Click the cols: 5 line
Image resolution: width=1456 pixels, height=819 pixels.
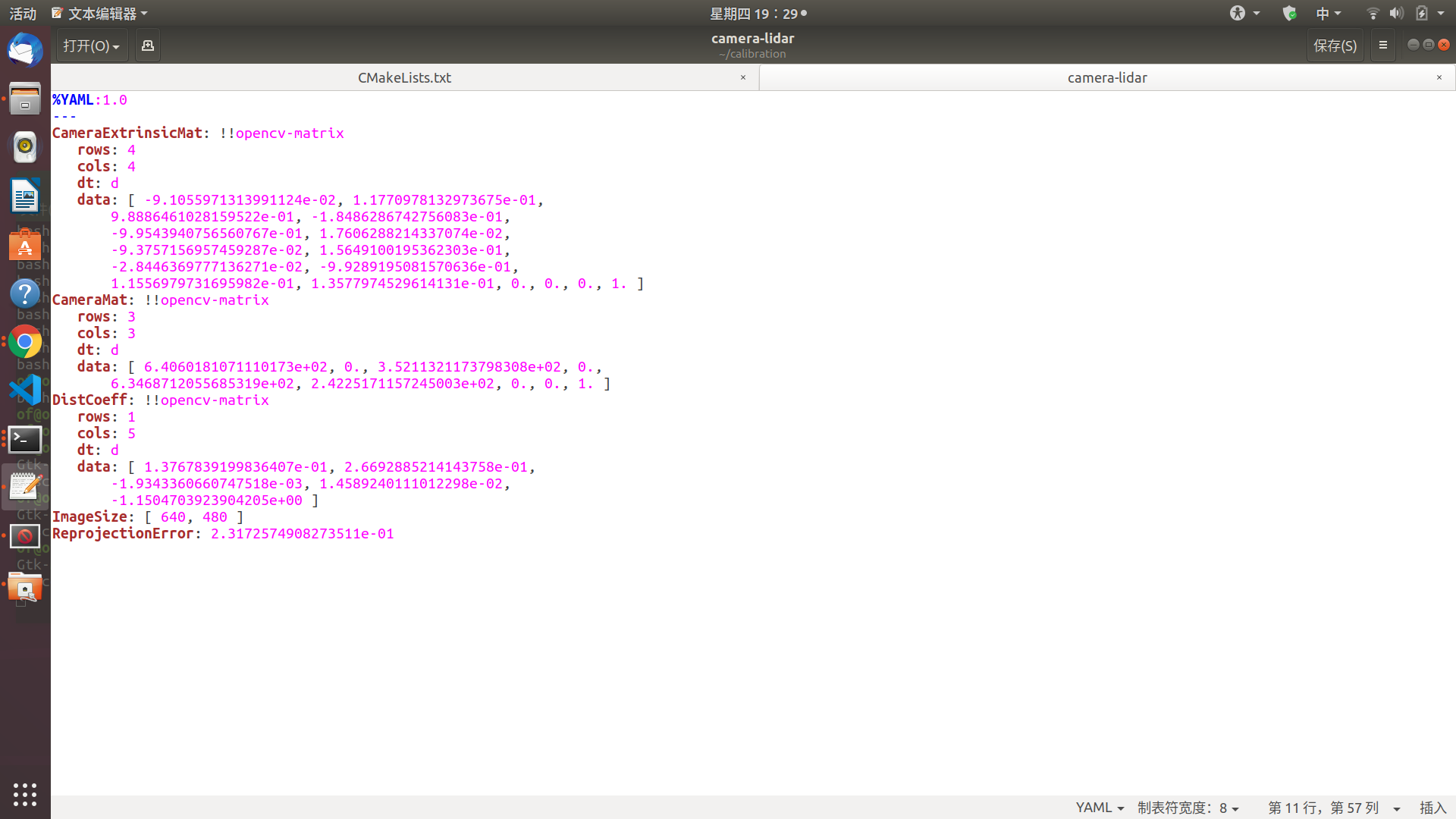106,433
